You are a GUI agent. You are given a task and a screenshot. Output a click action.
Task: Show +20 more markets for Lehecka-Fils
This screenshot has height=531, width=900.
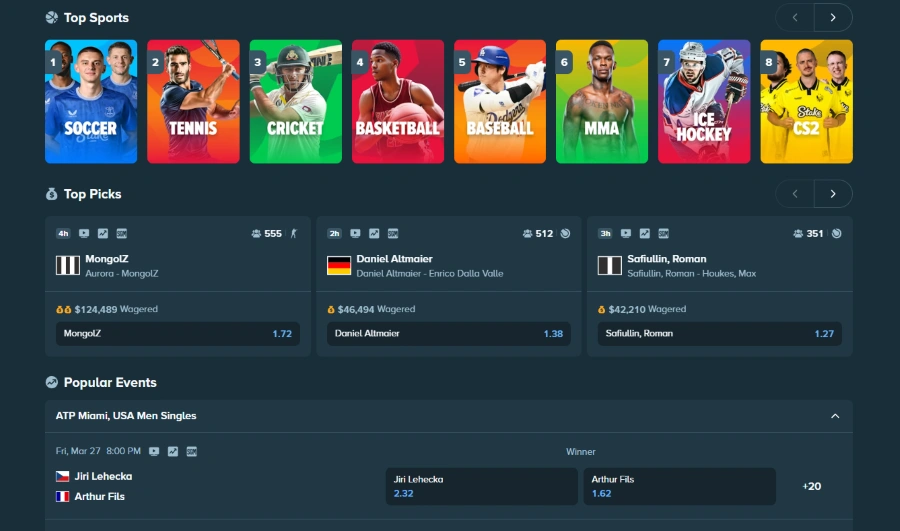[x=812, y=486]
